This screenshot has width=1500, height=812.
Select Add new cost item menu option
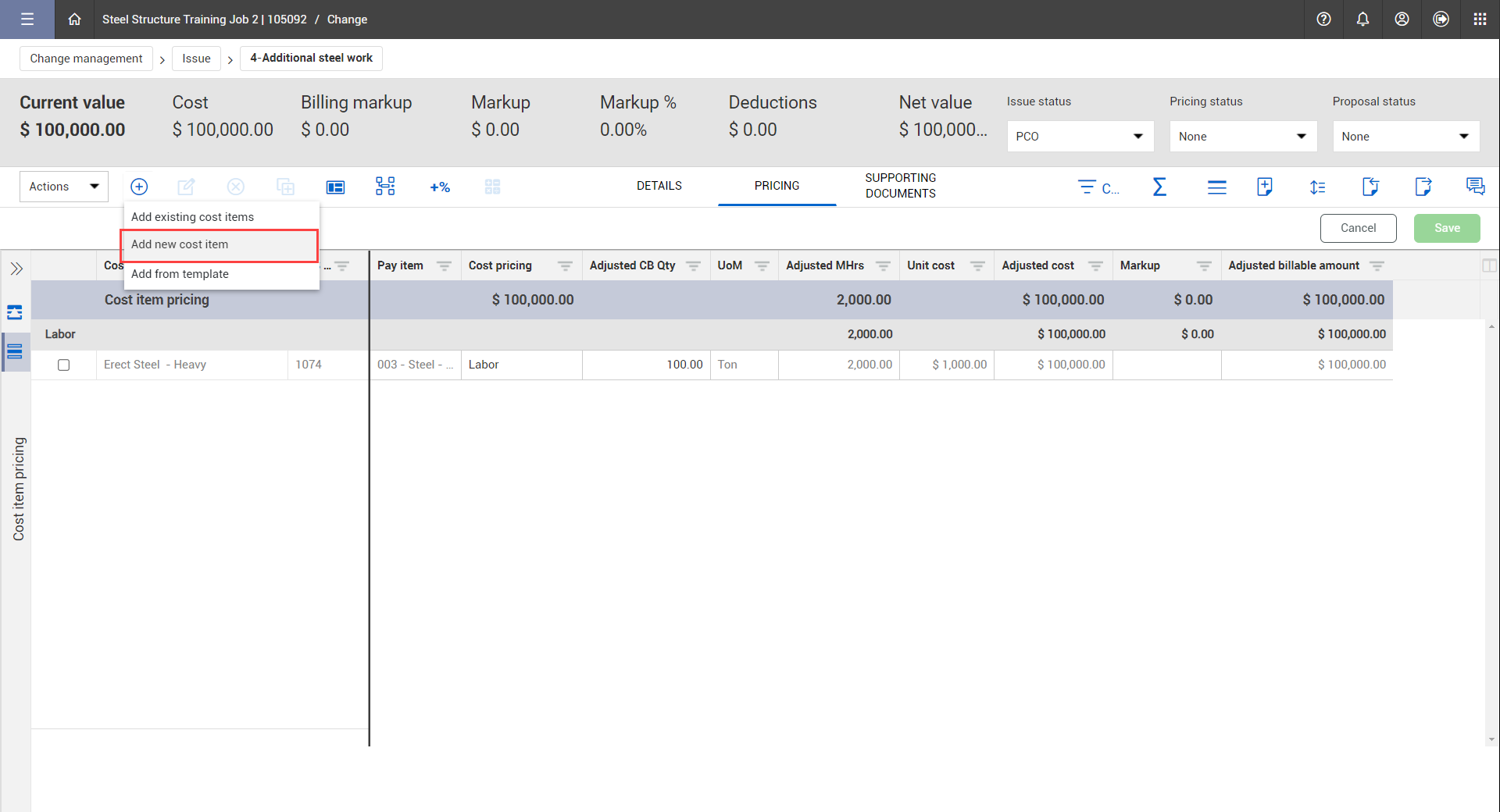180,244
